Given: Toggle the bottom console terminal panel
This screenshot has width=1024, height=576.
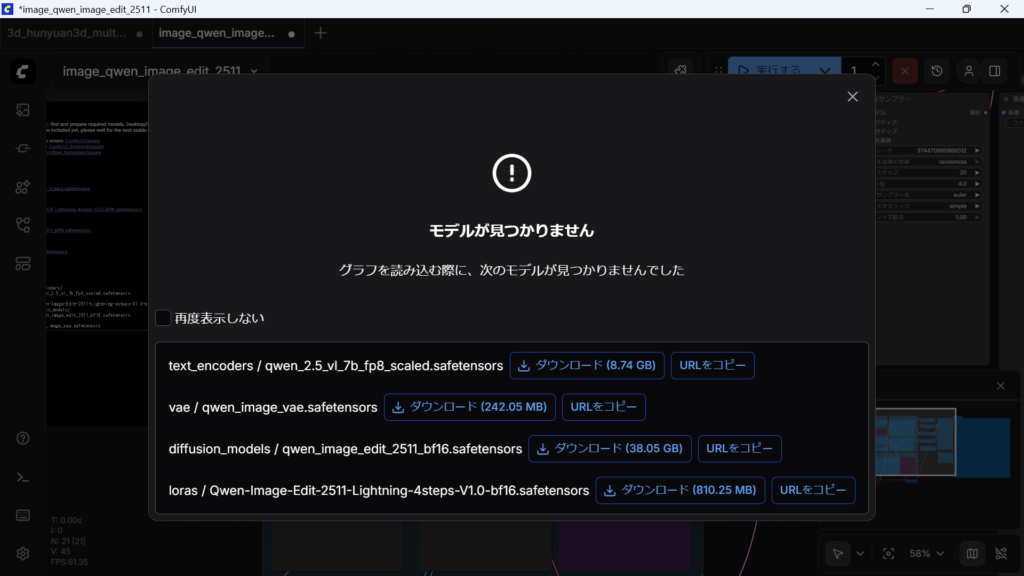Looking at the screenshot, I should 23,477.
